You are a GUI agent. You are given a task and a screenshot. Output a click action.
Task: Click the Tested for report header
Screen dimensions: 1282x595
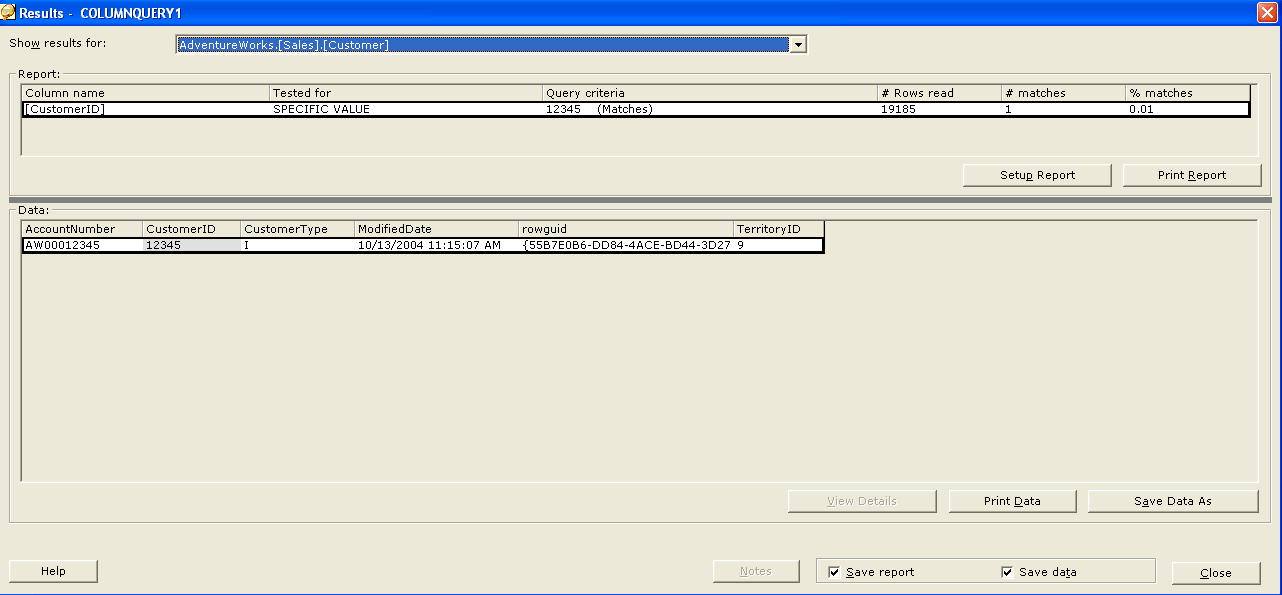406,93
